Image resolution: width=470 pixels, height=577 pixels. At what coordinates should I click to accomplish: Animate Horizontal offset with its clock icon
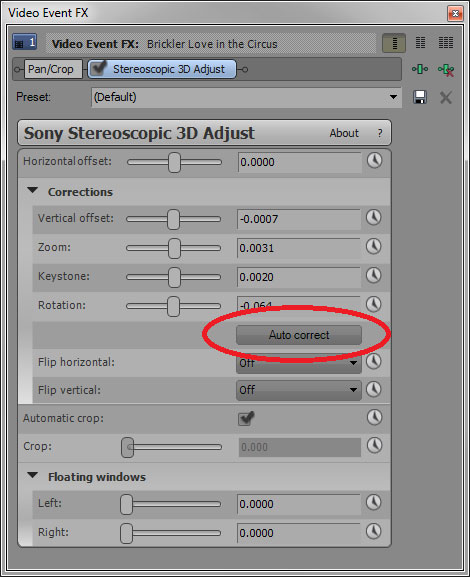[x=374, y=161]
